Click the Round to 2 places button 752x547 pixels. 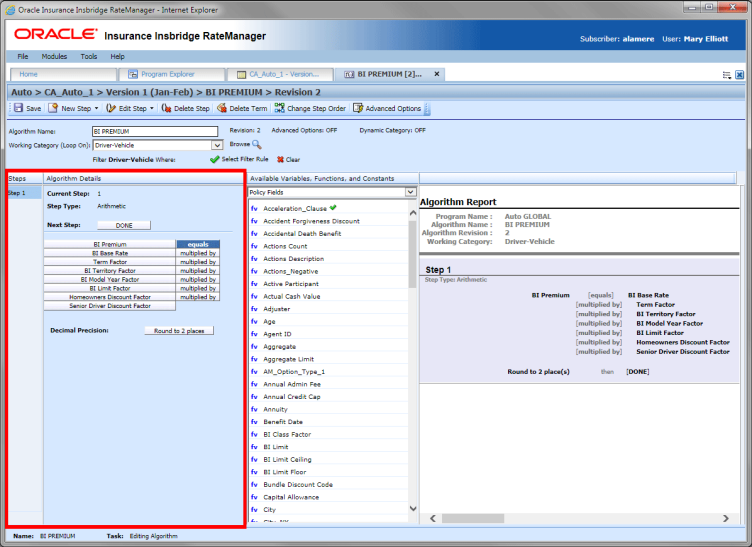(x=179, y=331)
